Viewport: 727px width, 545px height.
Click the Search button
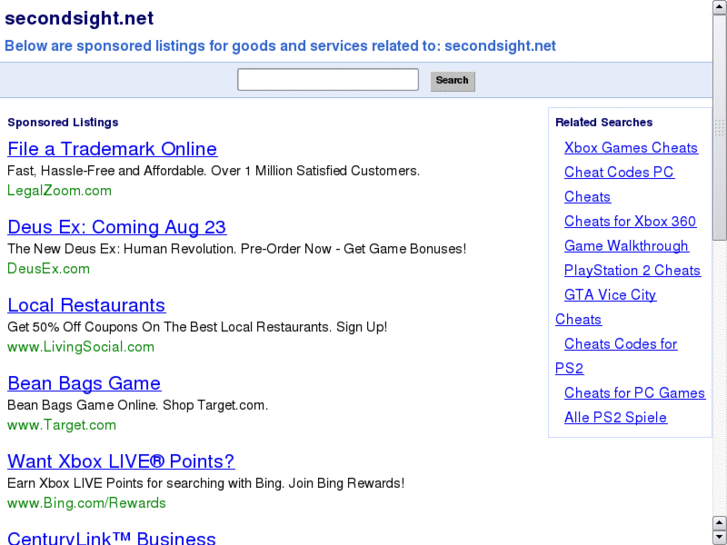point(452,81)
